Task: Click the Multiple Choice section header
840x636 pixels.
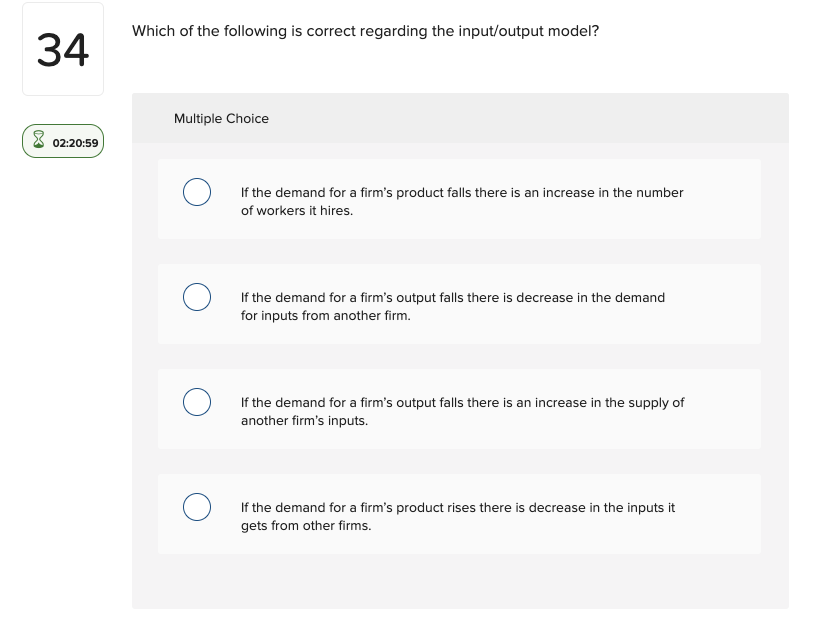Action: pyautogui.click(x=221, y=118)
